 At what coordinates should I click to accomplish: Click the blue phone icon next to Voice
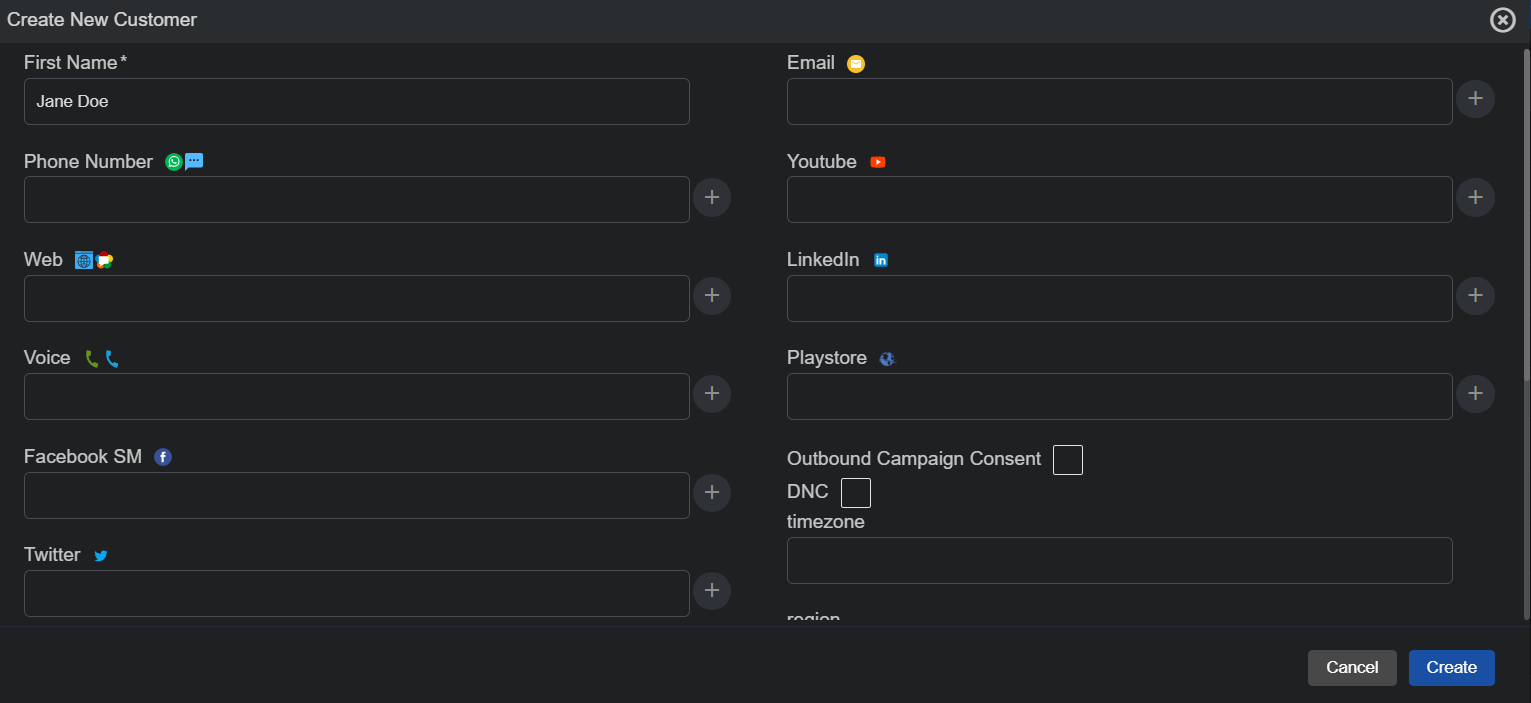(112, 359)
